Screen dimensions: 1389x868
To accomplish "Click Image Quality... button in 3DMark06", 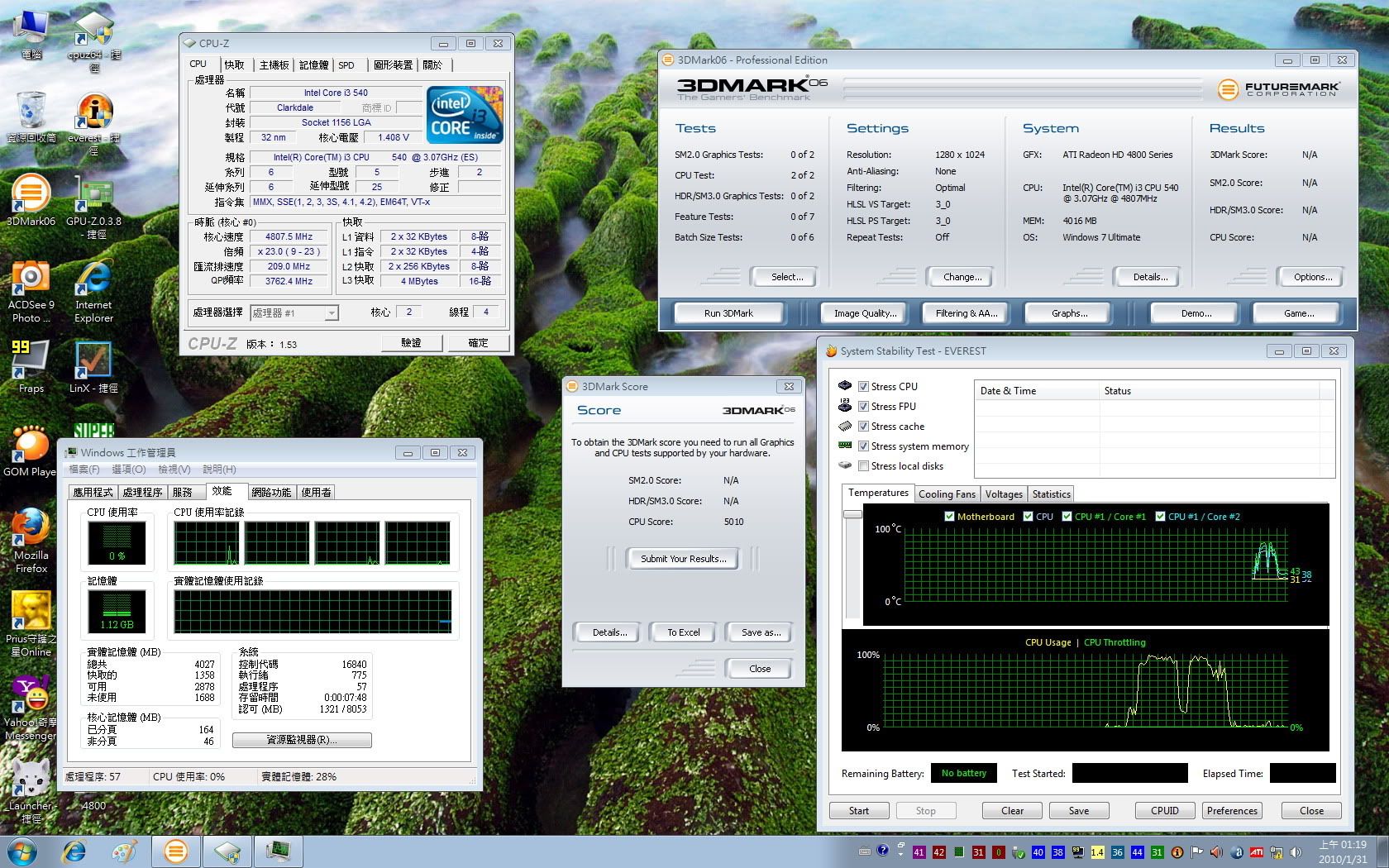I will 865,312.
